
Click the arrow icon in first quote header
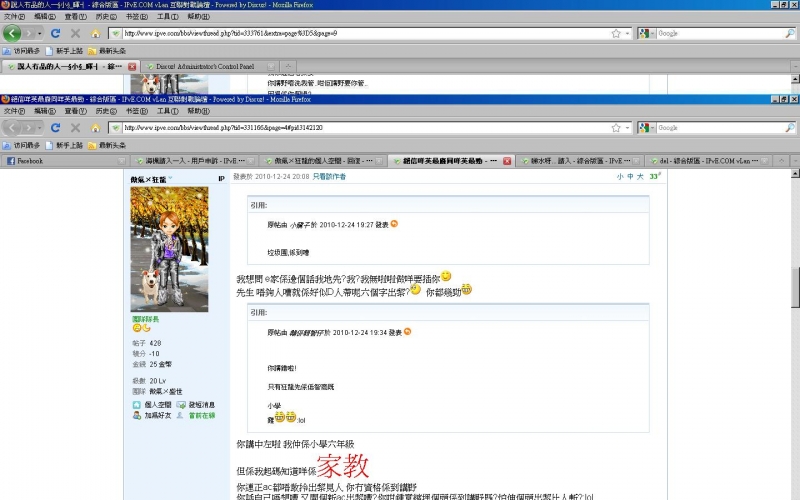pyautogui.click(x=394, y=223)
